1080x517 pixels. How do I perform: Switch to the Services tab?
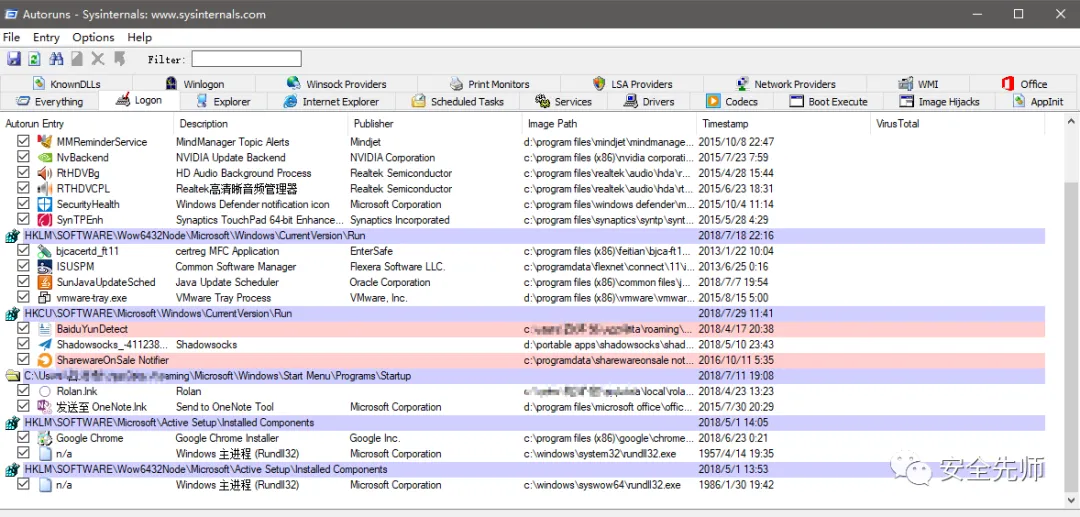point(563,102)
